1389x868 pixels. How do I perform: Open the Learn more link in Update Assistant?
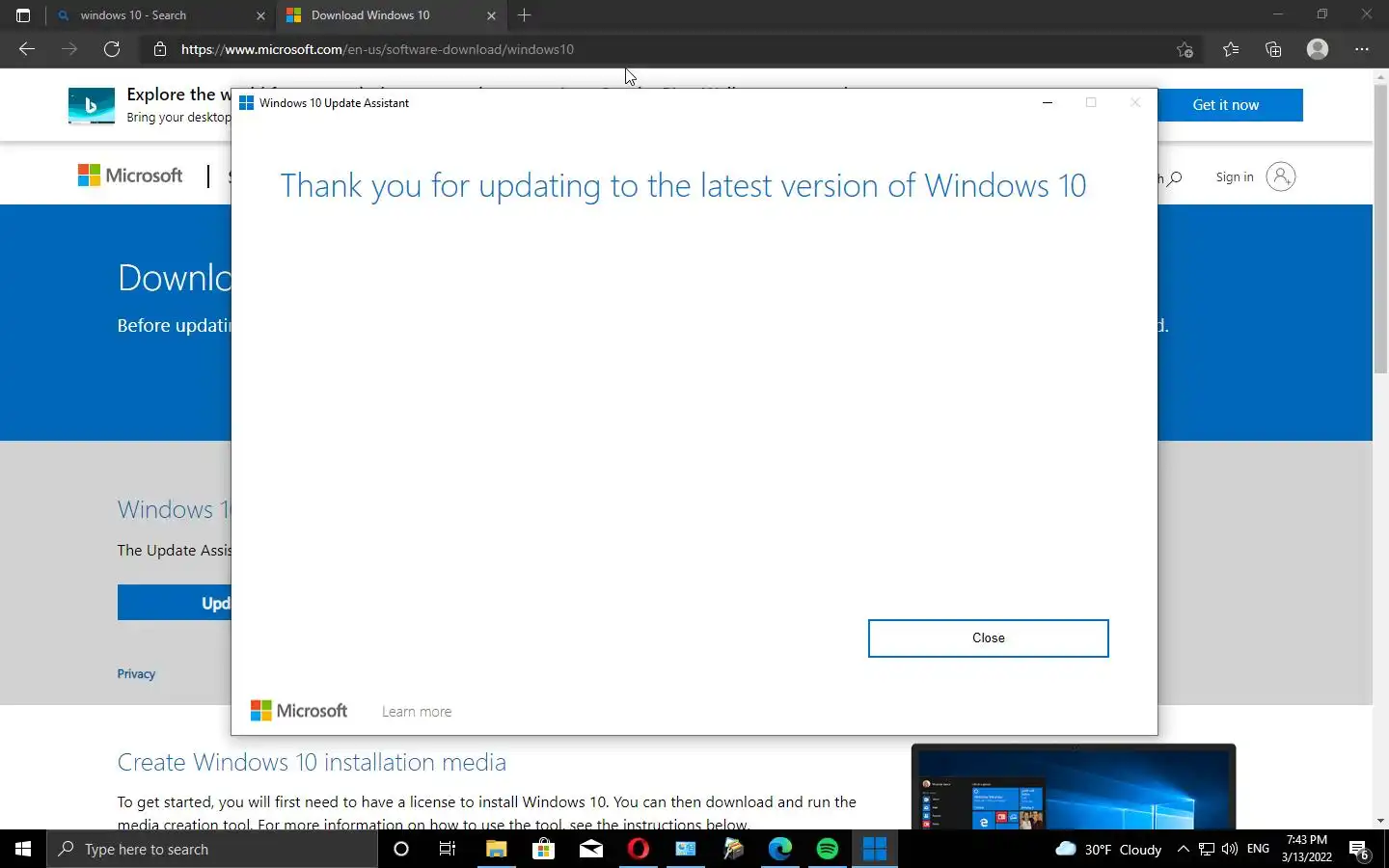(417, 712)
